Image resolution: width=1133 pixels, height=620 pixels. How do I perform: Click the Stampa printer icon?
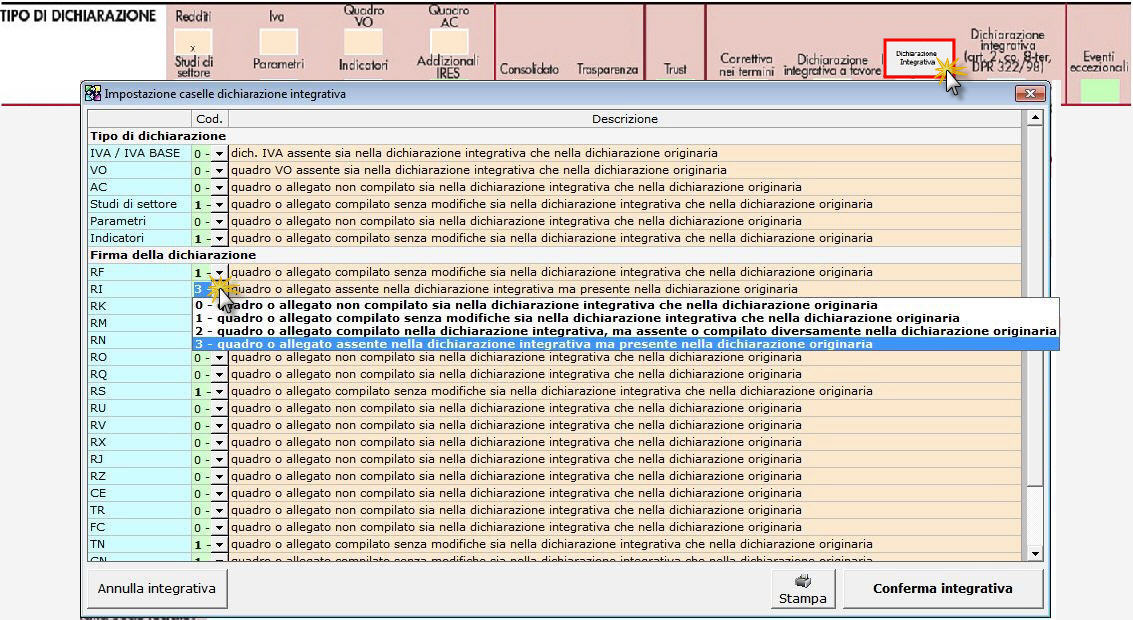tap(802, 580)
